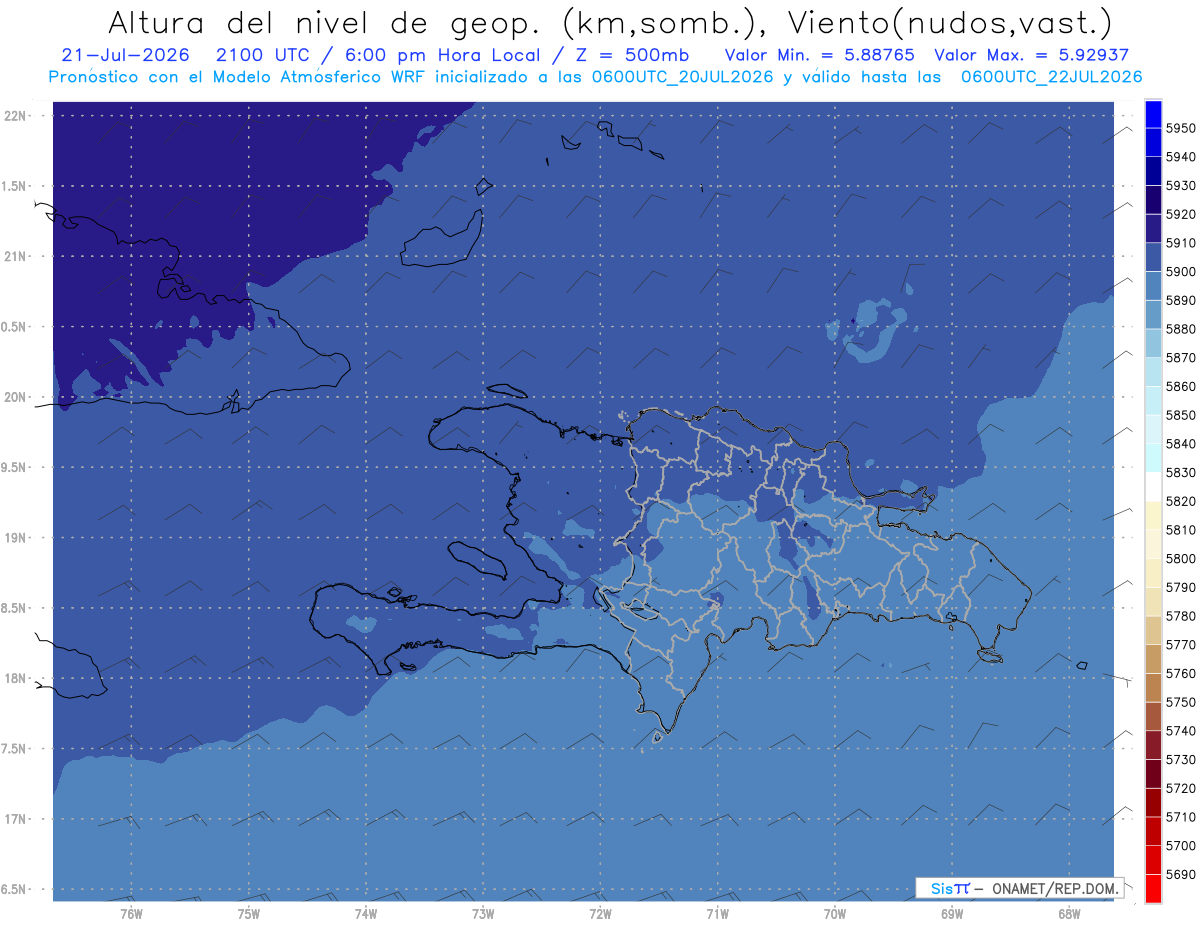The height and width of the screenshot is (927, 1200).
Task: Click the '0.5N' axis label
Action: [15, 327]
